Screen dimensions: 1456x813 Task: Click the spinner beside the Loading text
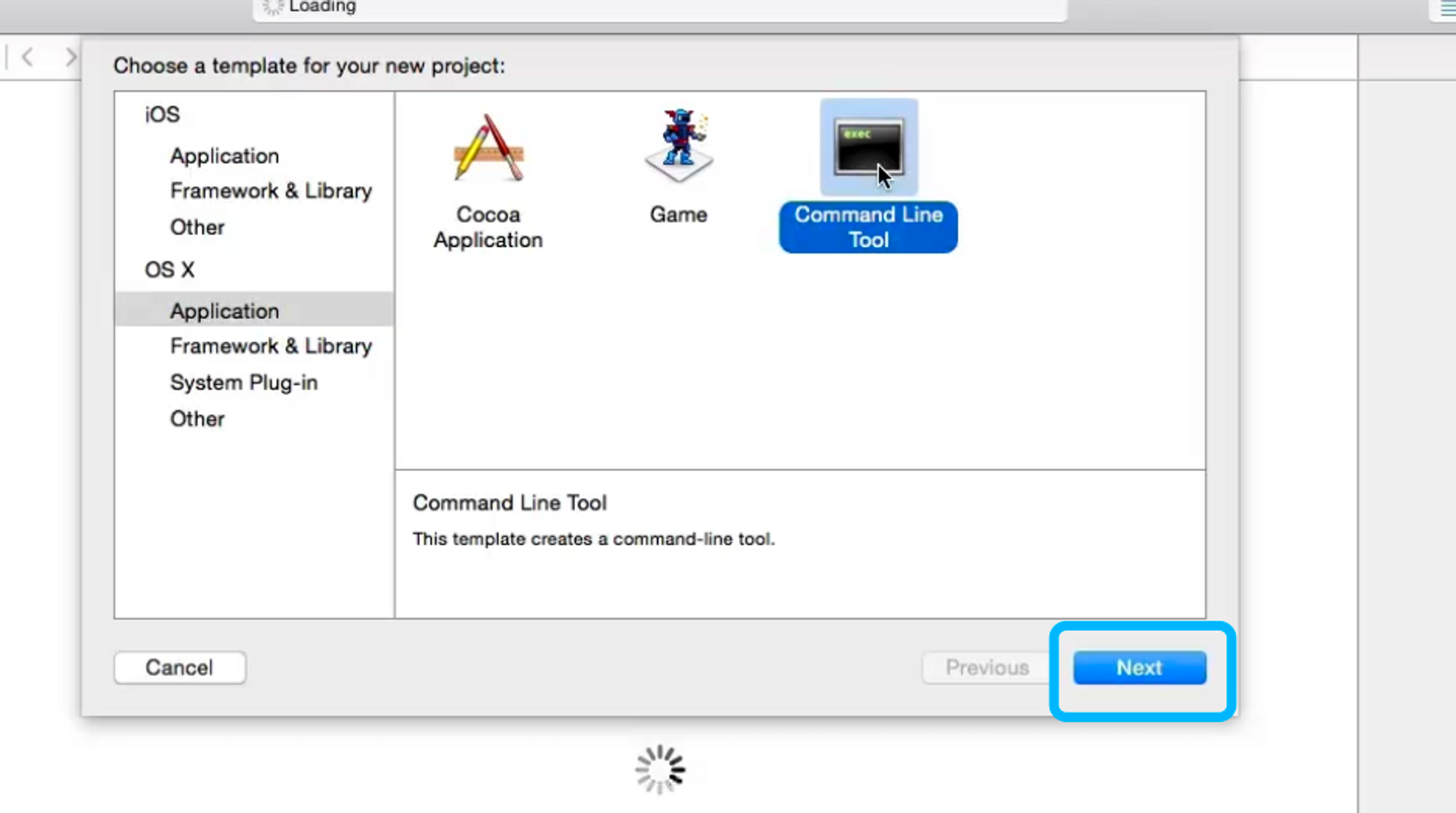(273, 7)
